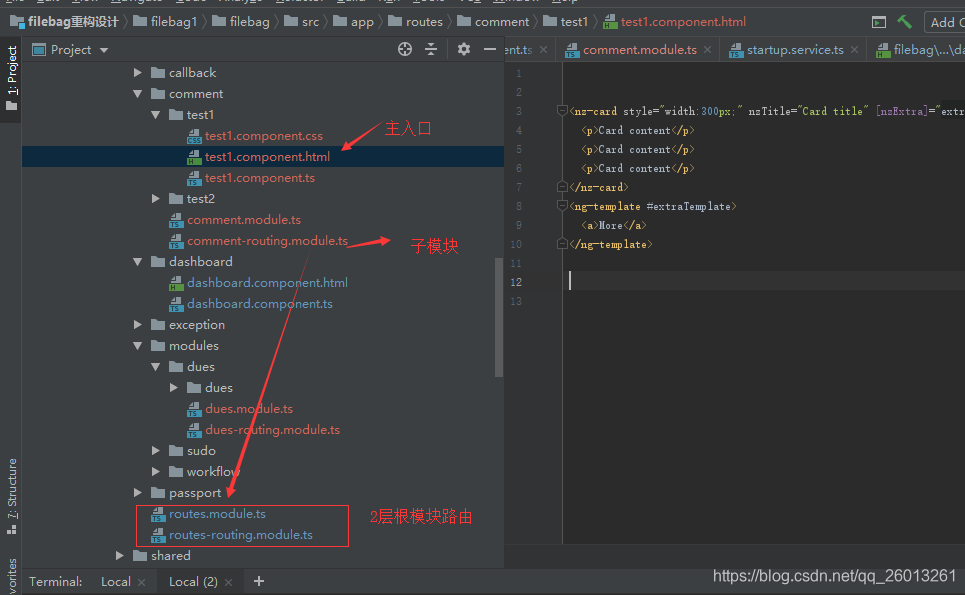965x595 pixels.
Task: Expand the passport folder
Action: pyautogui.click(x=138, y=493)
